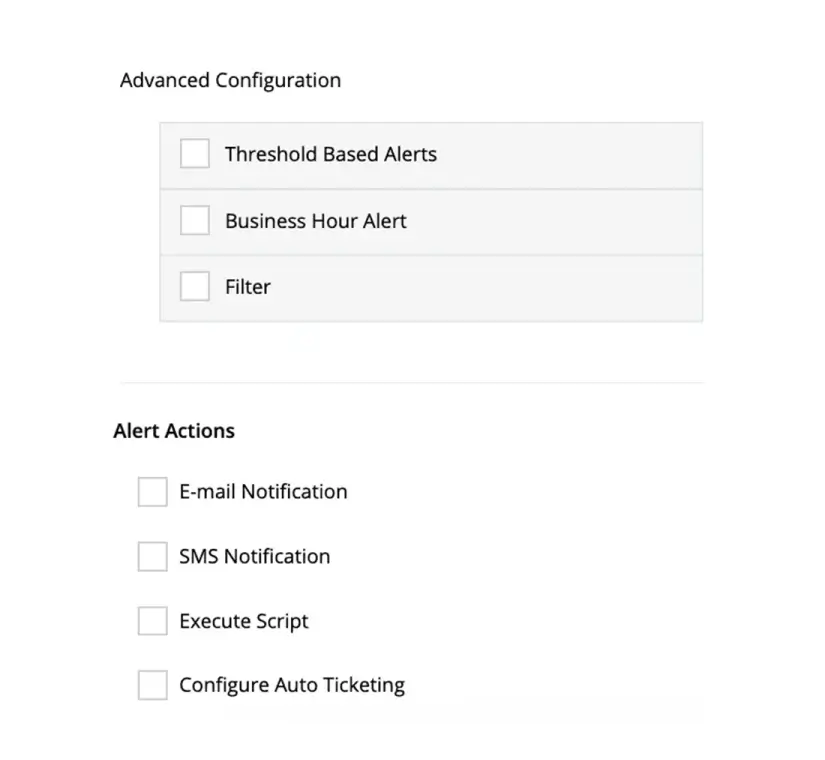Viewport: 825px width, 760px height.
Task: Check the Execute Script option
Action: pos(151,620)
